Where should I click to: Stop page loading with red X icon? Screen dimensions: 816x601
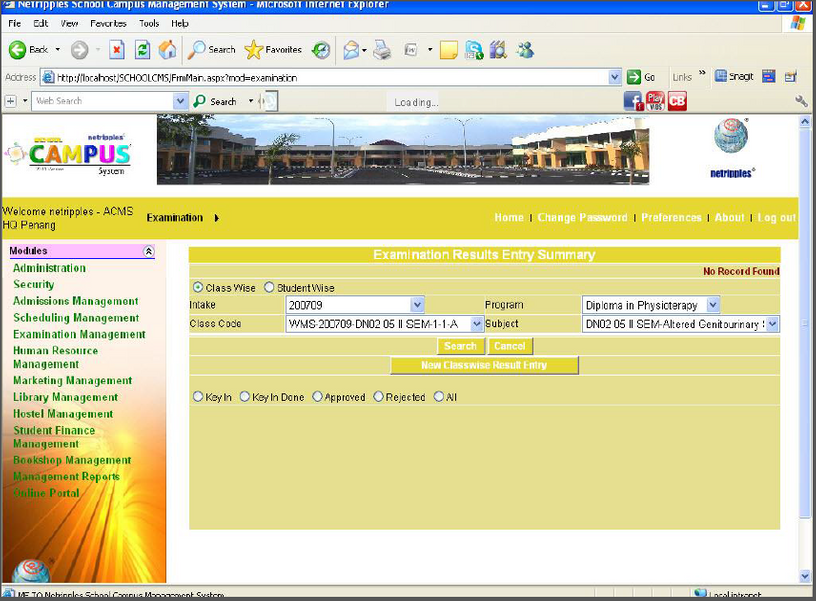(x=117, y=50)
